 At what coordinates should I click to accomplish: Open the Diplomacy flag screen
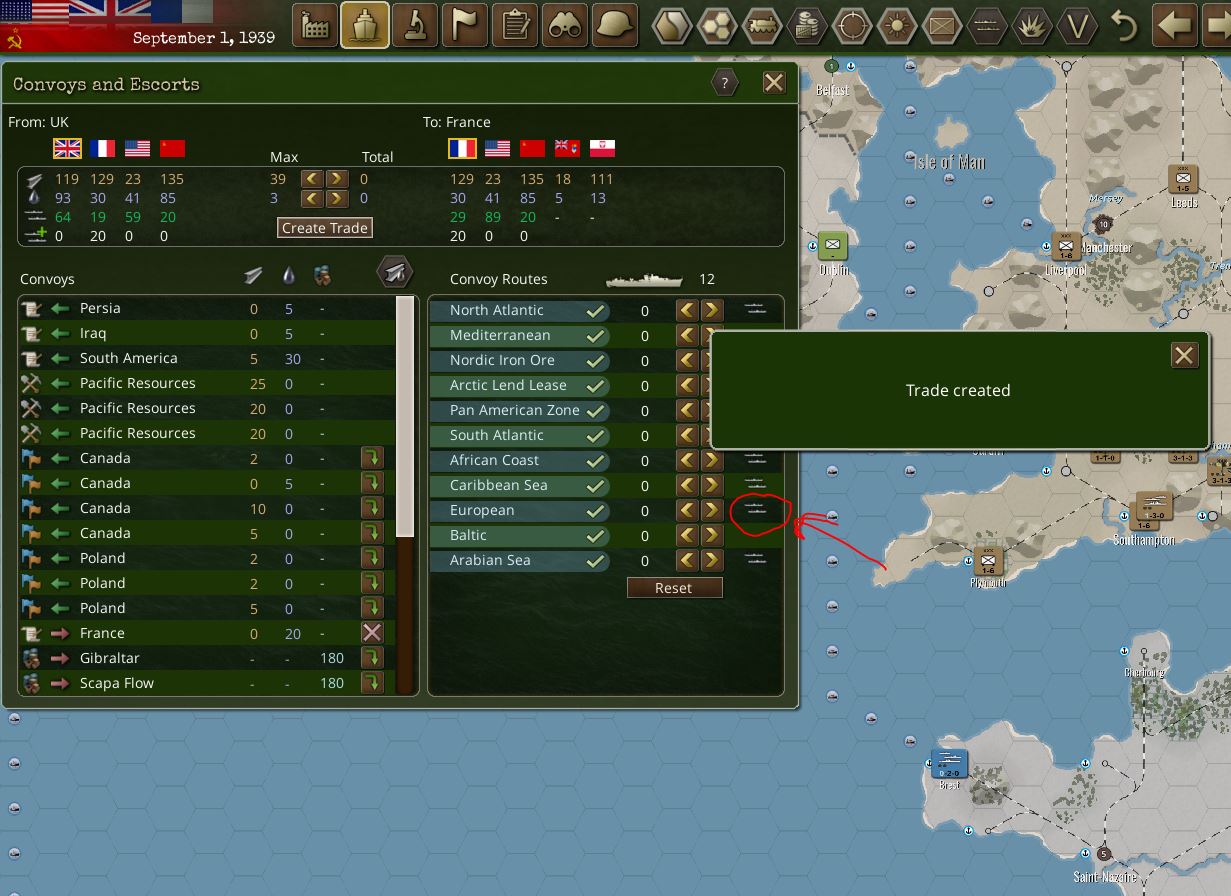click(x=465, y=25)
